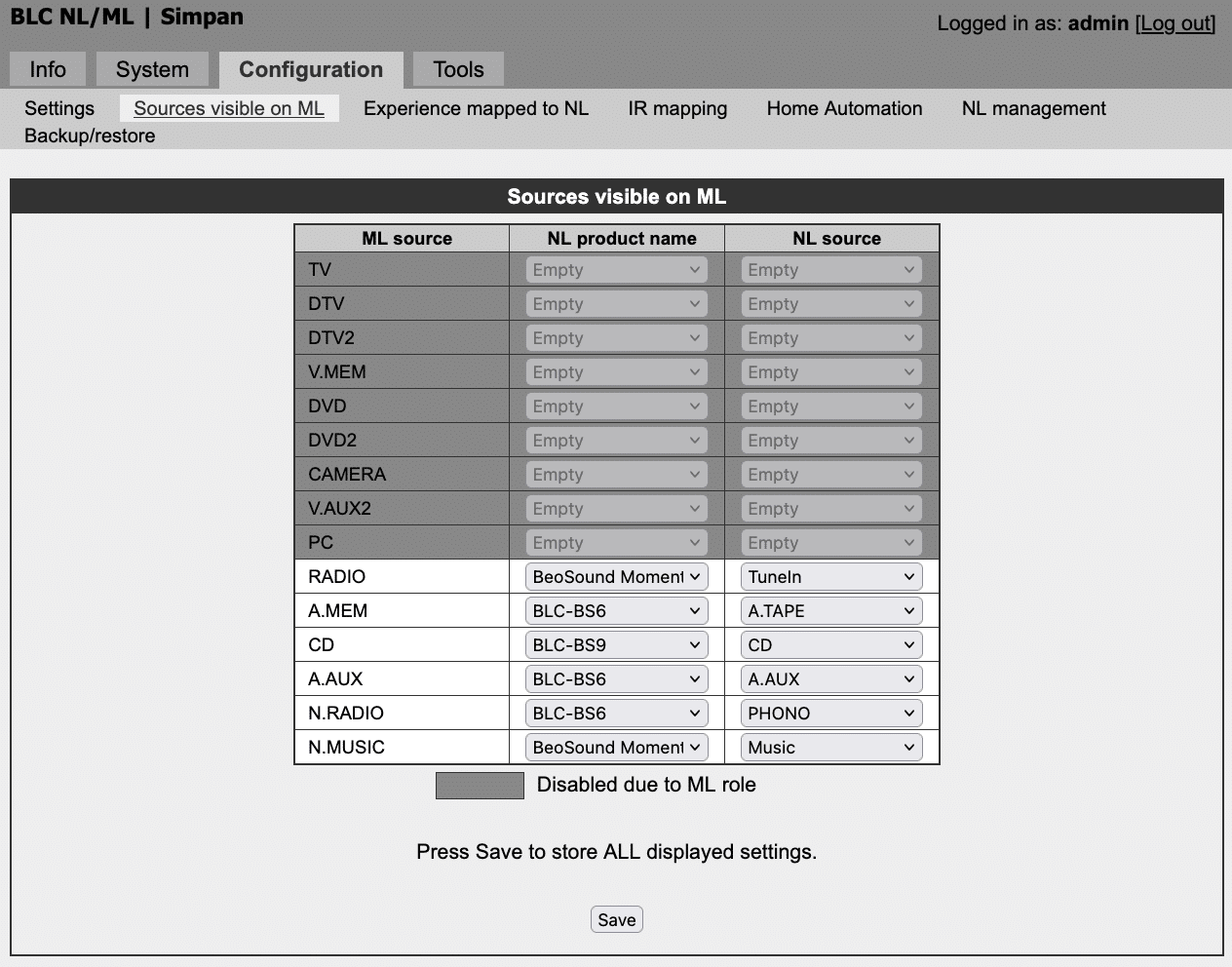Open the RADIO NL product name dropdown
The height and width of the screenshot is (967, 1232).
click(x=616, y=577)
